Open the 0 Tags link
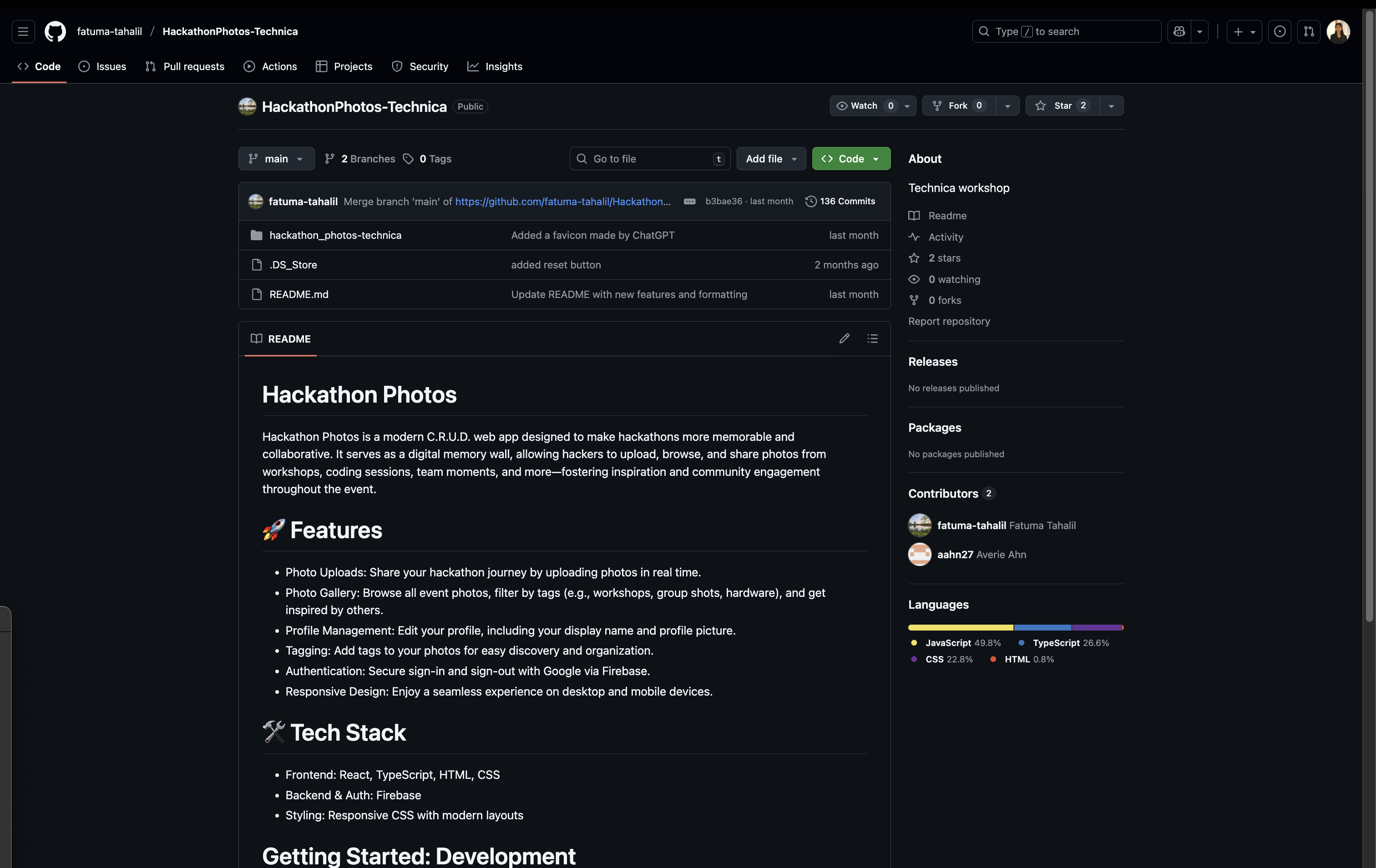This screenshot has height=868, width=1376. (x=427, y=159)
